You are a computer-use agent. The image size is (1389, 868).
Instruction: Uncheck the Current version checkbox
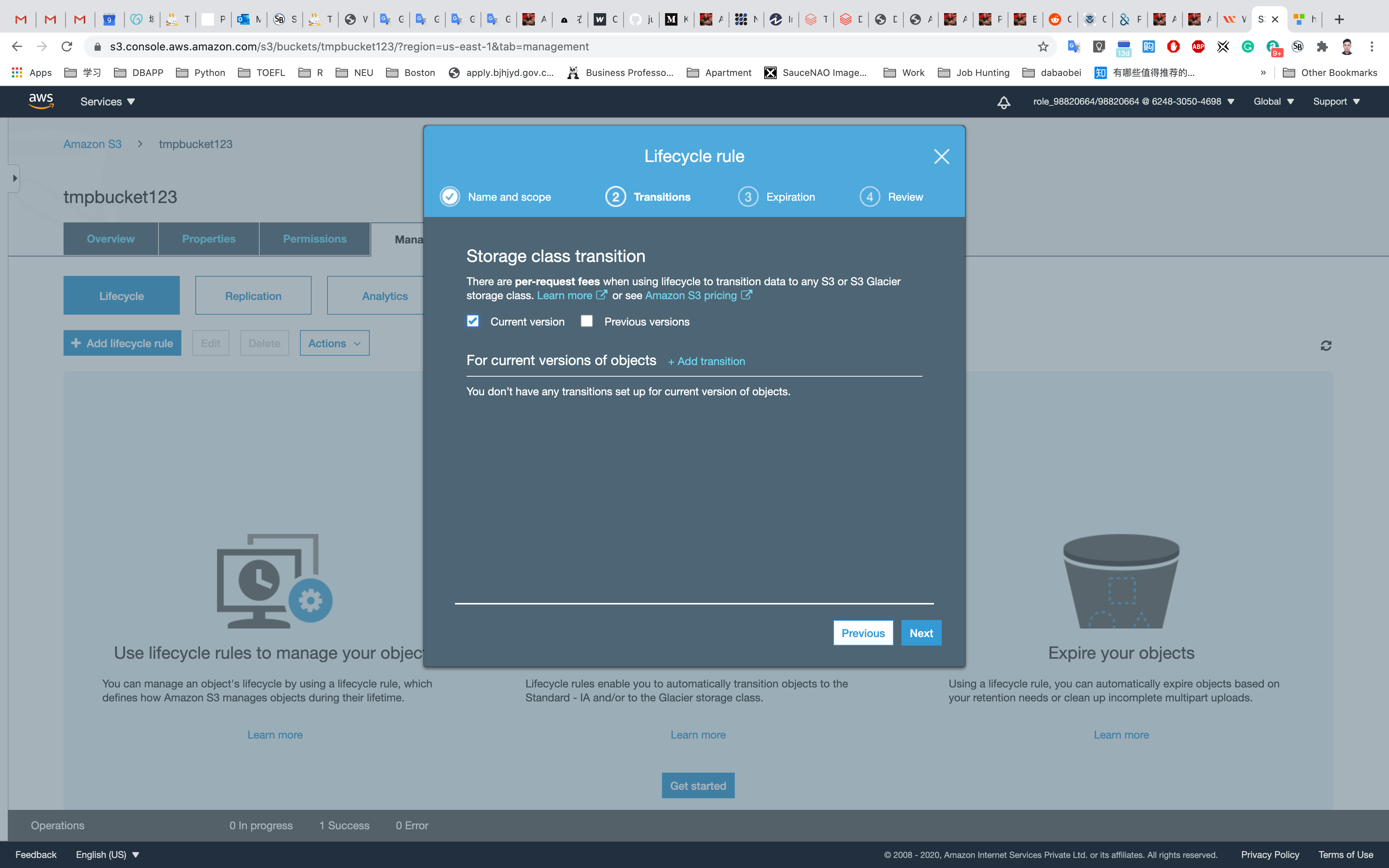(472, 321)
